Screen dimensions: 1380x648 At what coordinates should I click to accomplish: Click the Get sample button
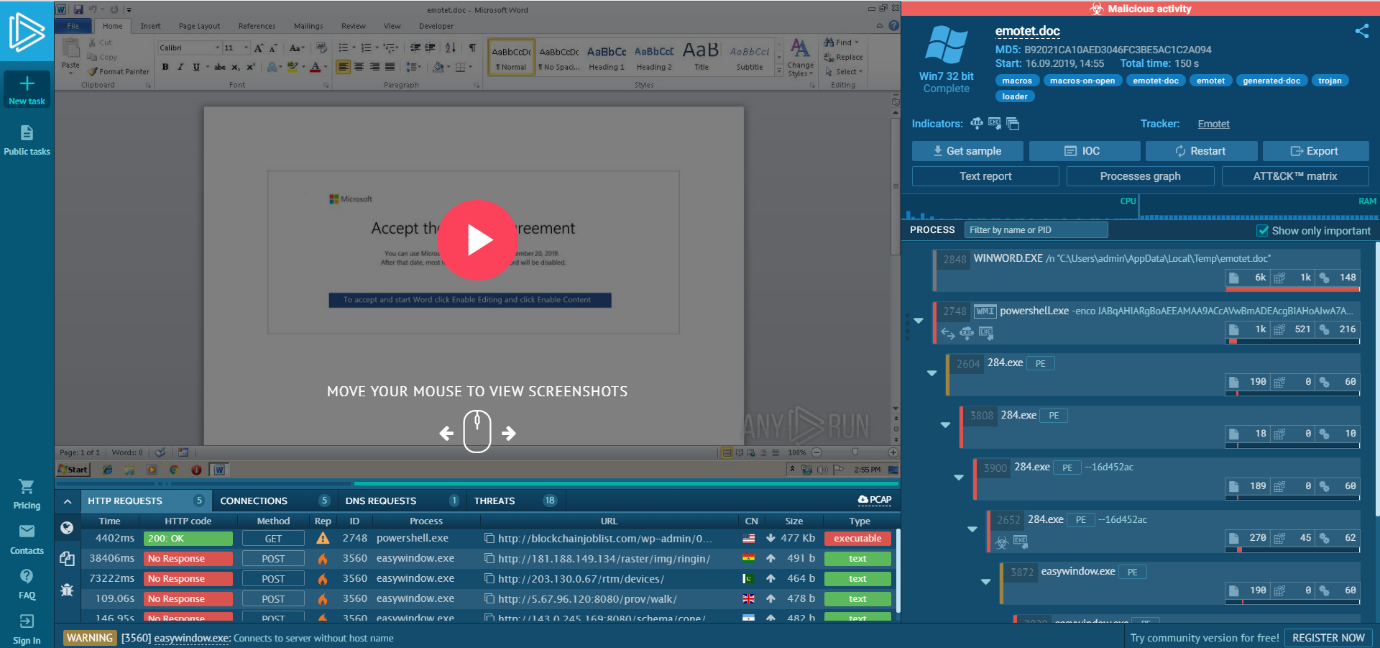point(967,151)
